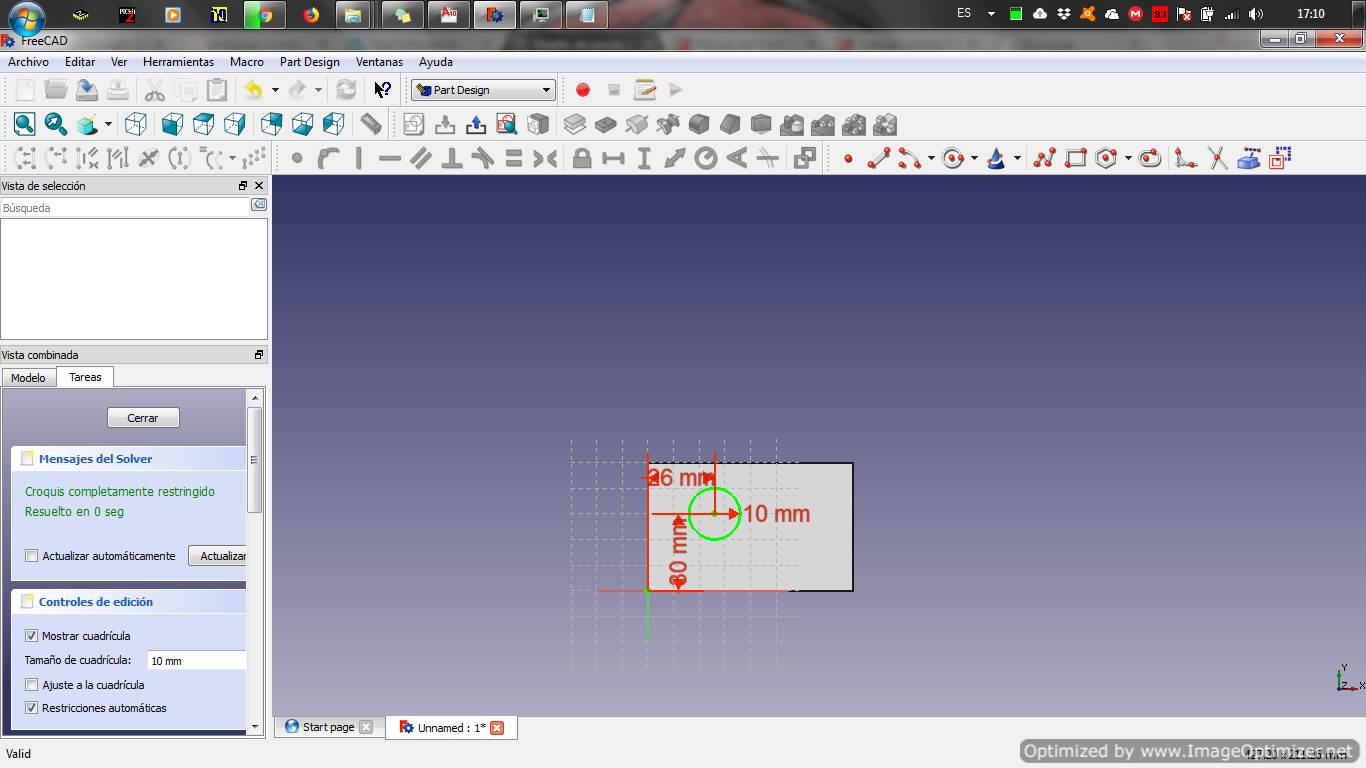Switch to the Modelo tab

tap(28, 378)
